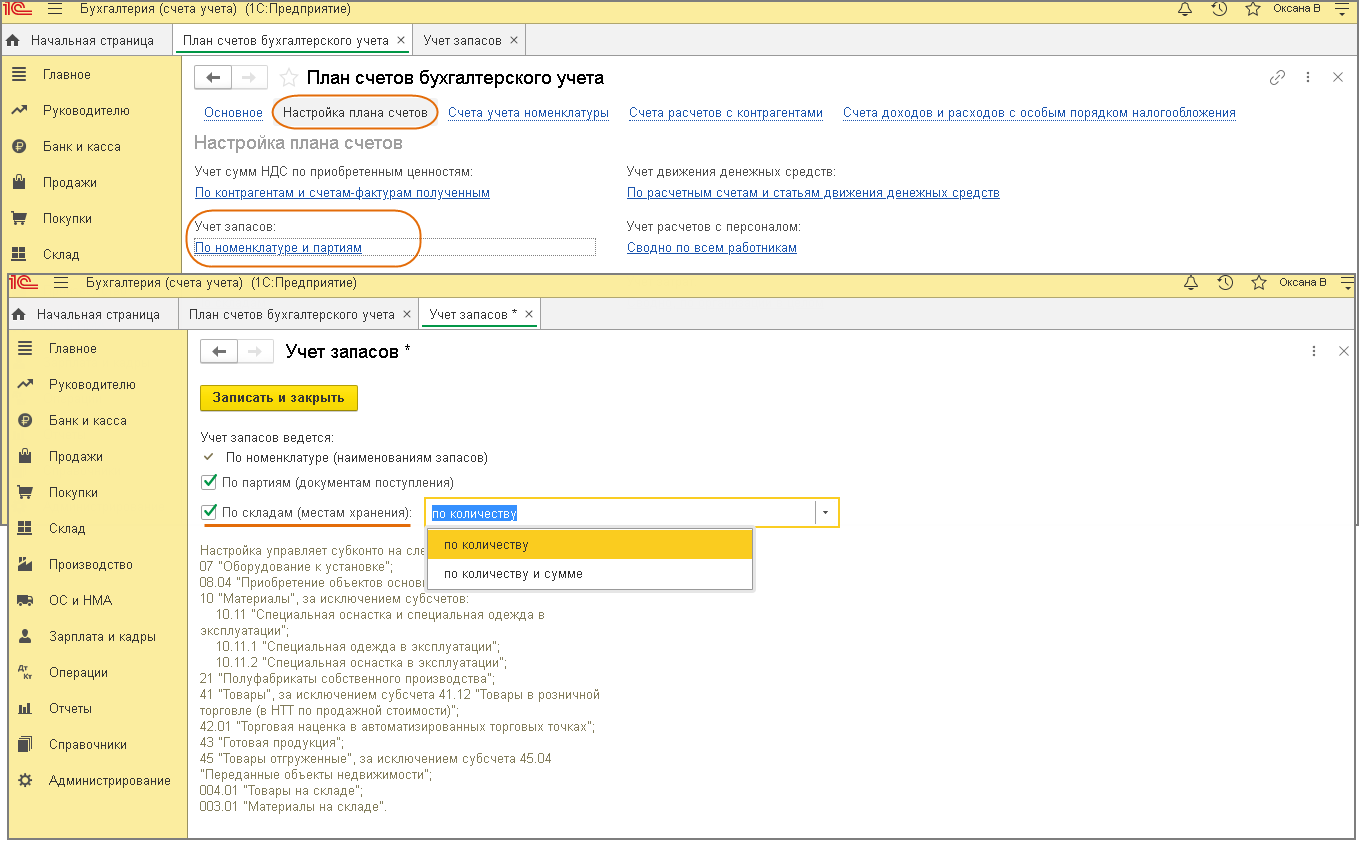The width and height of the screenshot is (1359, 842).
Task: Close План счетов tab in upper window
Action: click(401, 41)
